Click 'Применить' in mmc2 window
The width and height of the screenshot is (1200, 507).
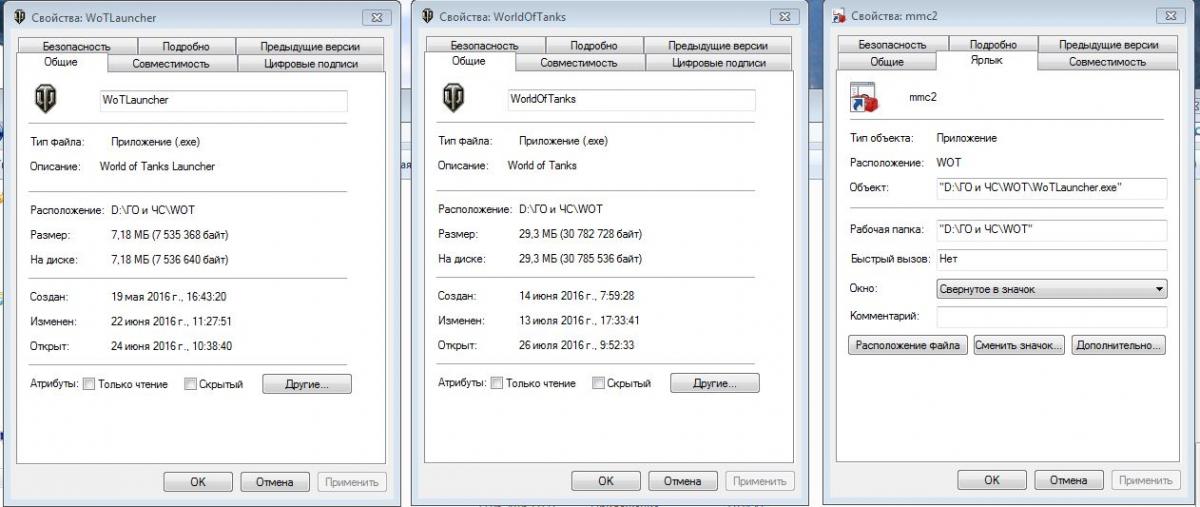(1145, 480)
